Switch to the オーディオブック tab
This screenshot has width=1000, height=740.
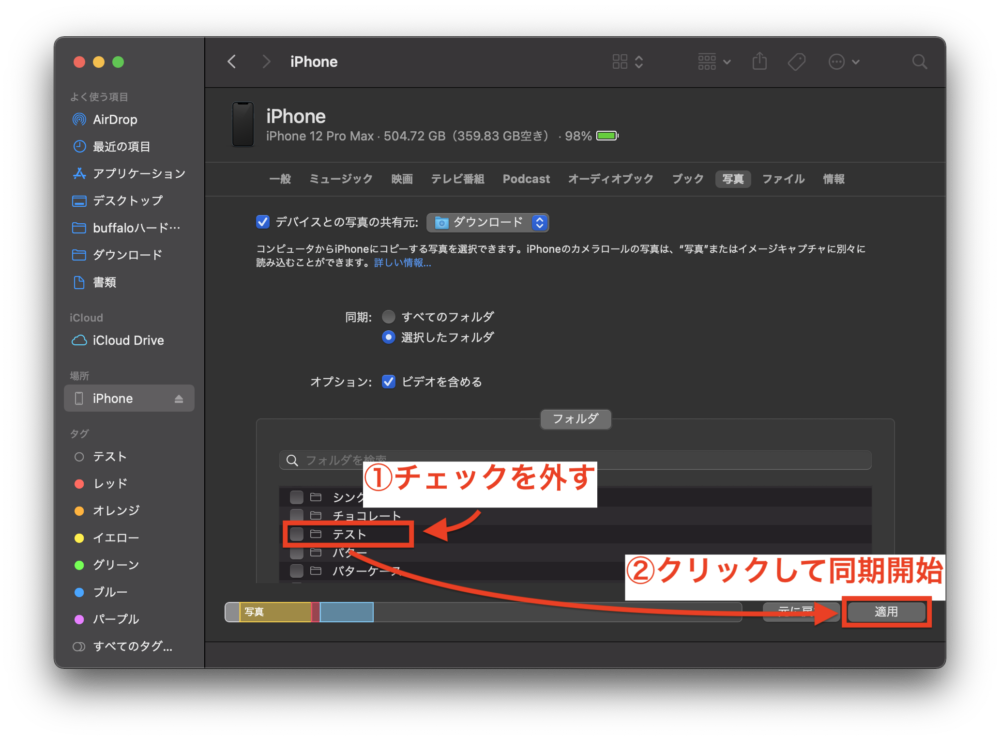pos(610,179)
